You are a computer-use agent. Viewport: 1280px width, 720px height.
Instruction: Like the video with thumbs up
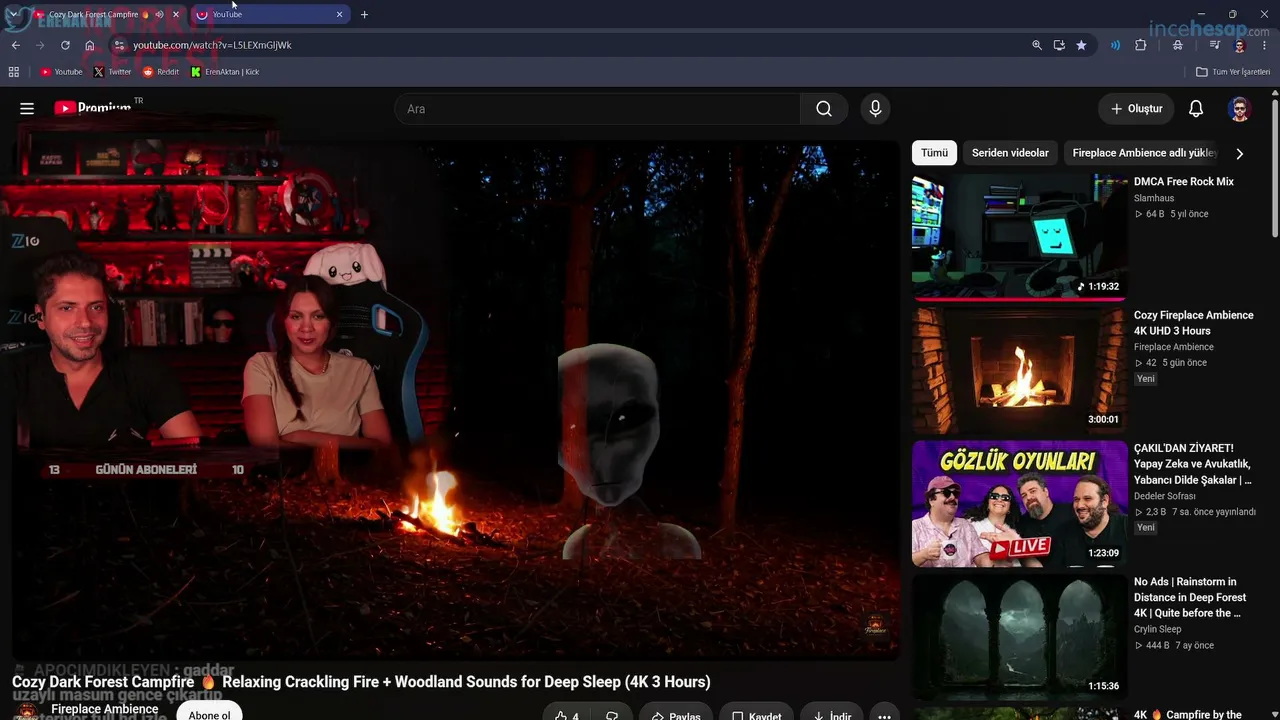[x=567, y=714]
